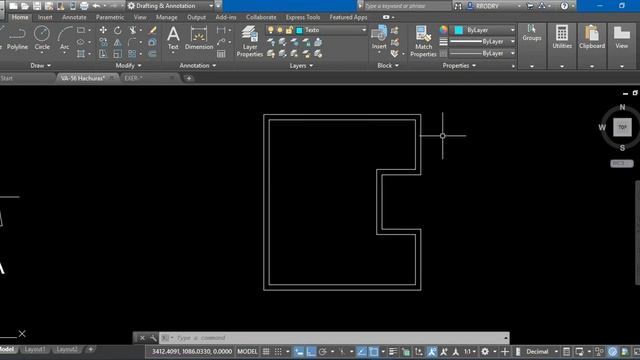
Task: Expand the Modify panel
Action: tap(128, 65)
